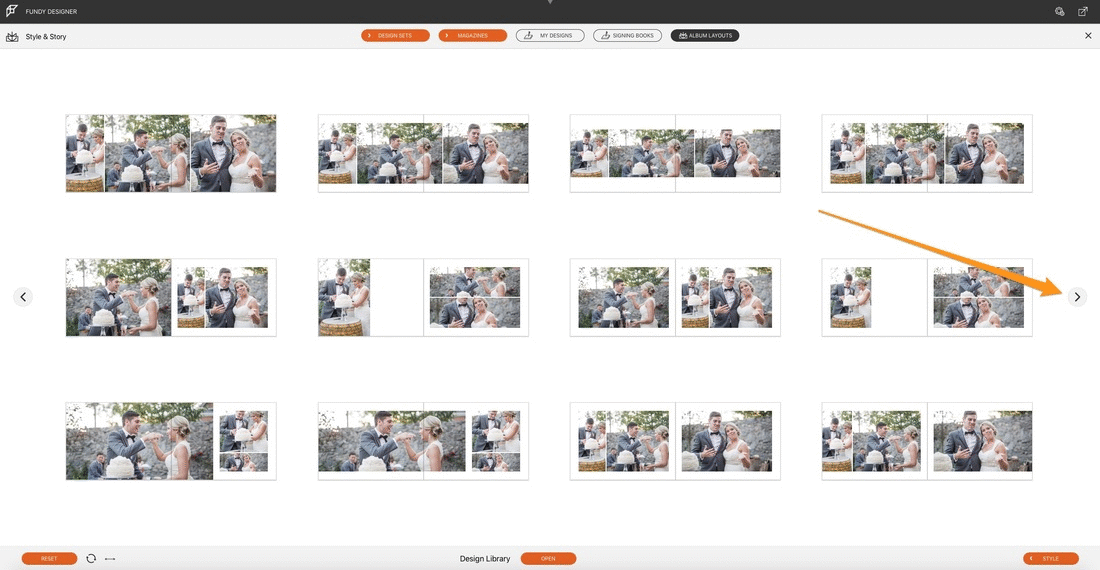Select first bottom-row layout with full-bleed large photo
Screen dimensions: 1100x570
(171, 441)
